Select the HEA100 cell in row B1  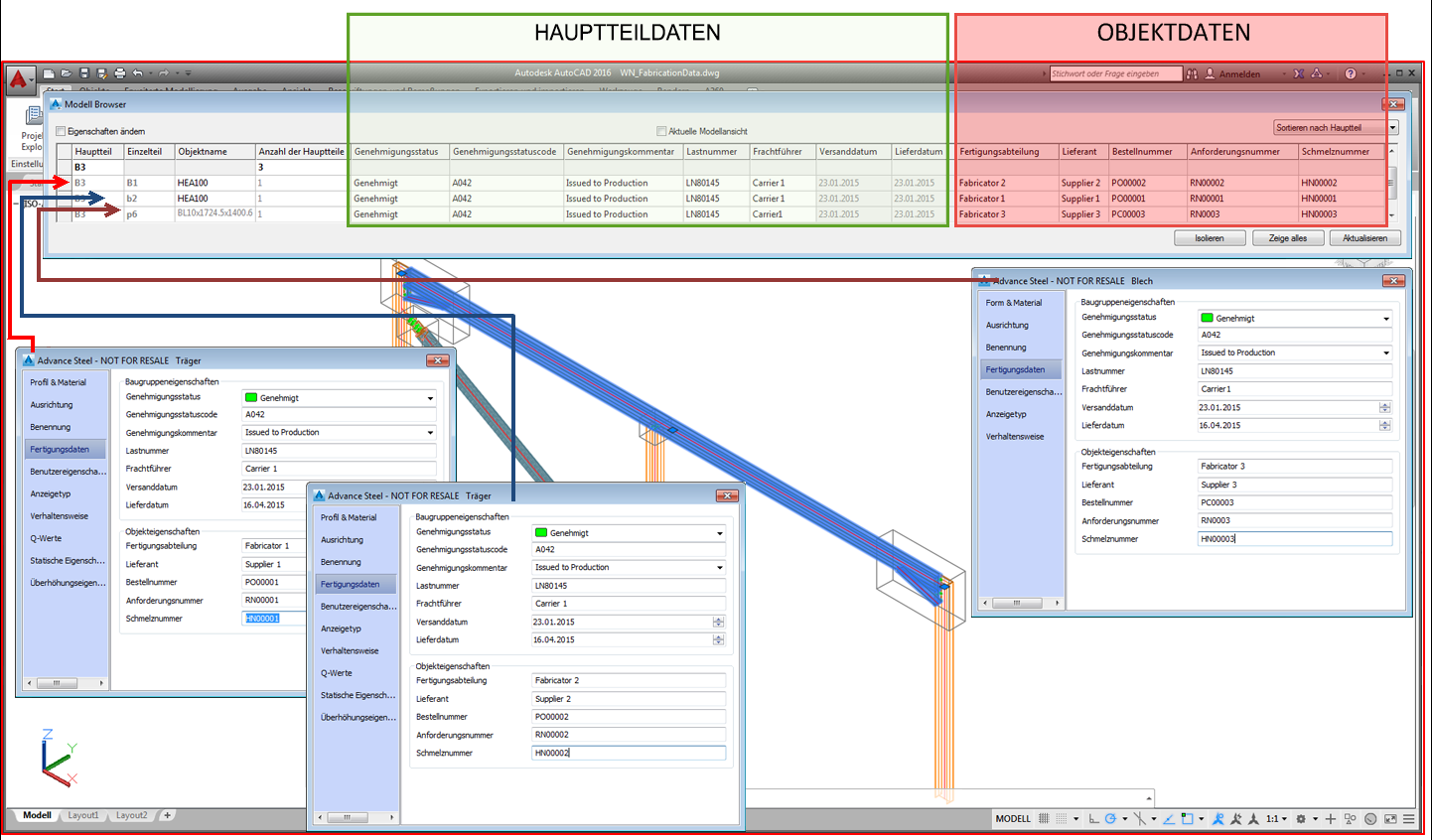point(215,184)
